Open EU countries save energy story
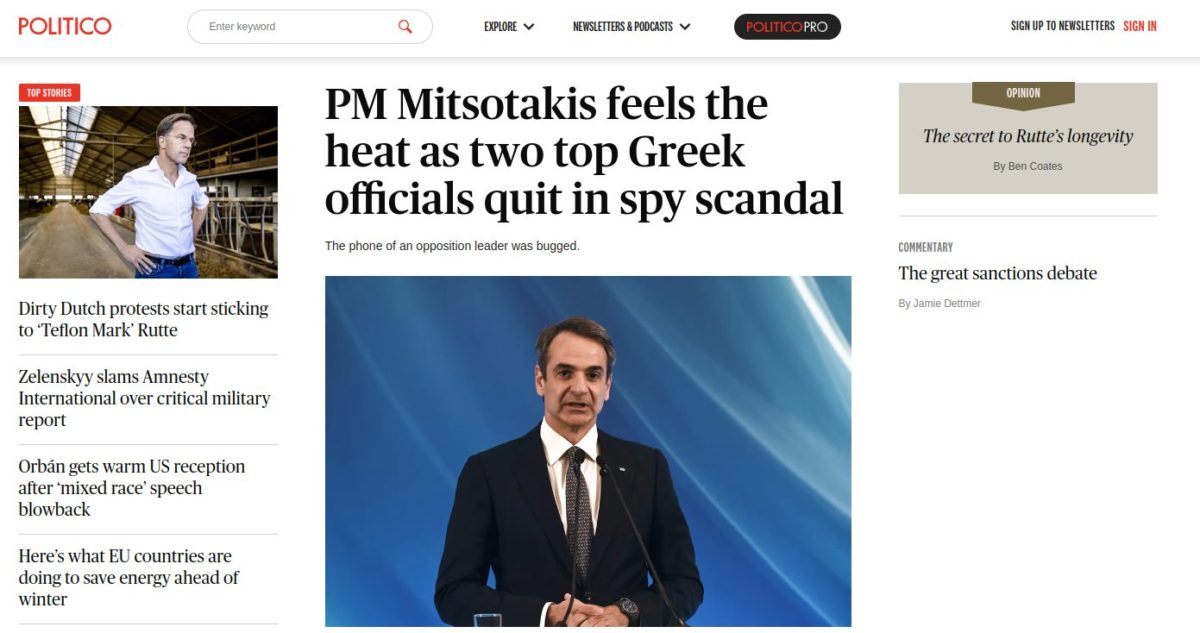The width and height of the screenshot is (1200, 633). pyautogui.click(x=128, y=578)
